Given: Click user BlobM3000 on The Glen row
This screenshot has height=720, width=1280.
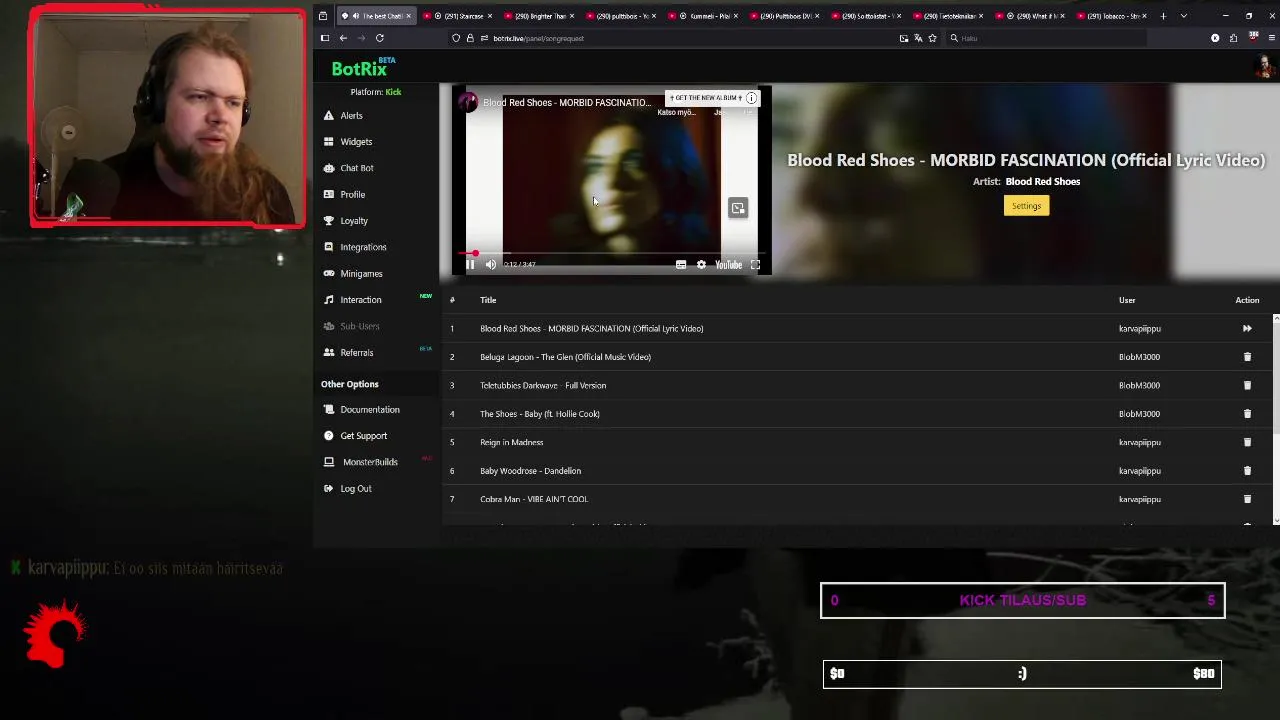Looking at the screenshot, I should 1139,357.
